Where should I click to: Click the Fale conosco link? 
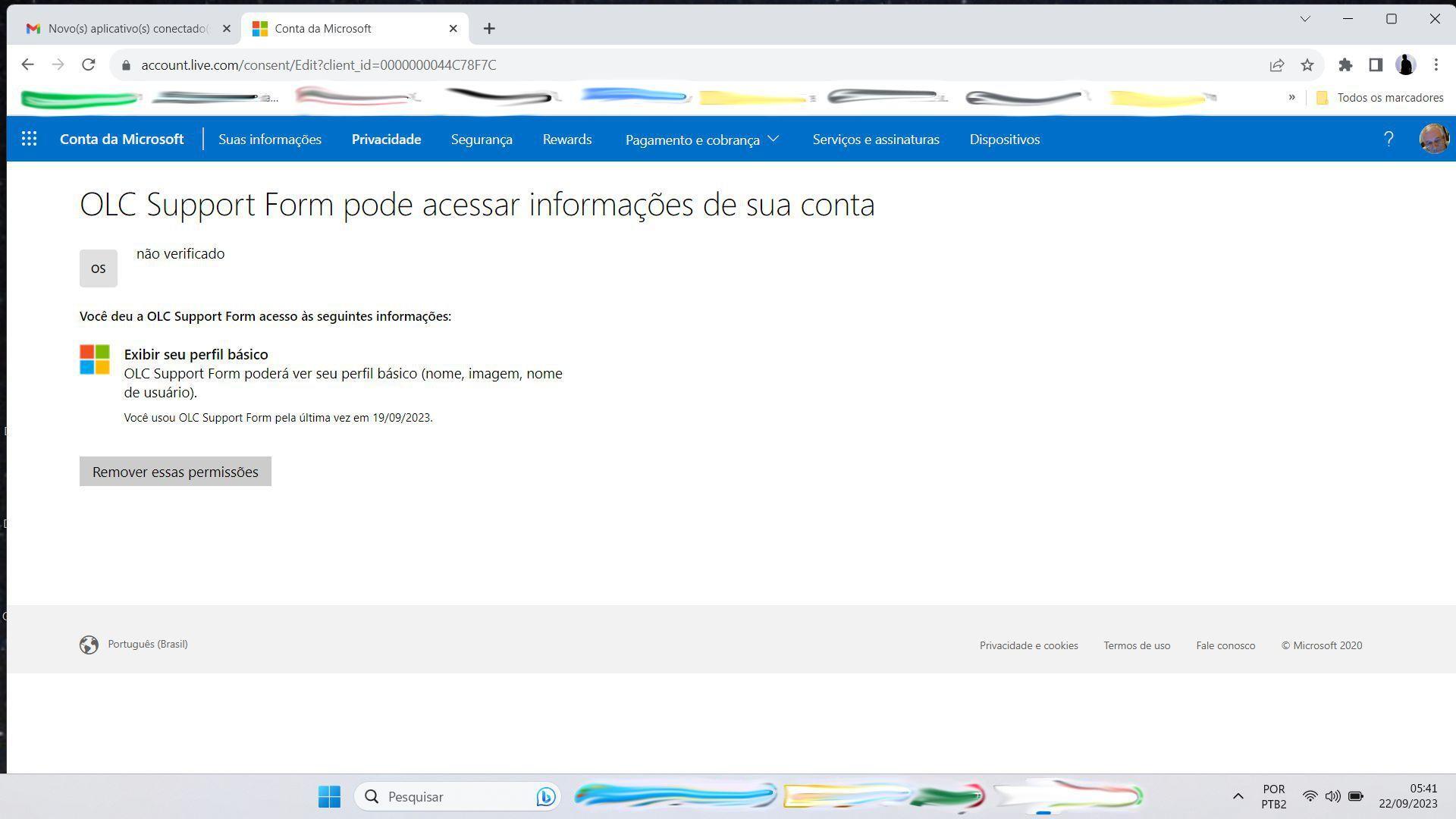(x=1225, y=646)
